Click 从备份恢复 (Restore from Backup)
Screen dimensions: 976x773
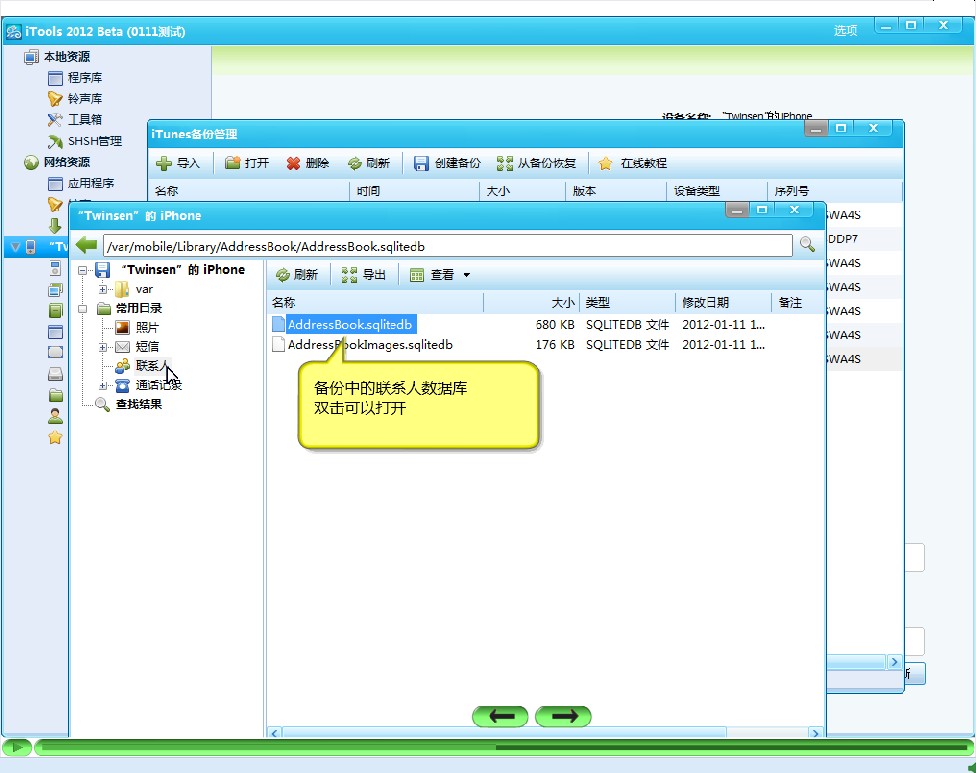pos(537,163)
